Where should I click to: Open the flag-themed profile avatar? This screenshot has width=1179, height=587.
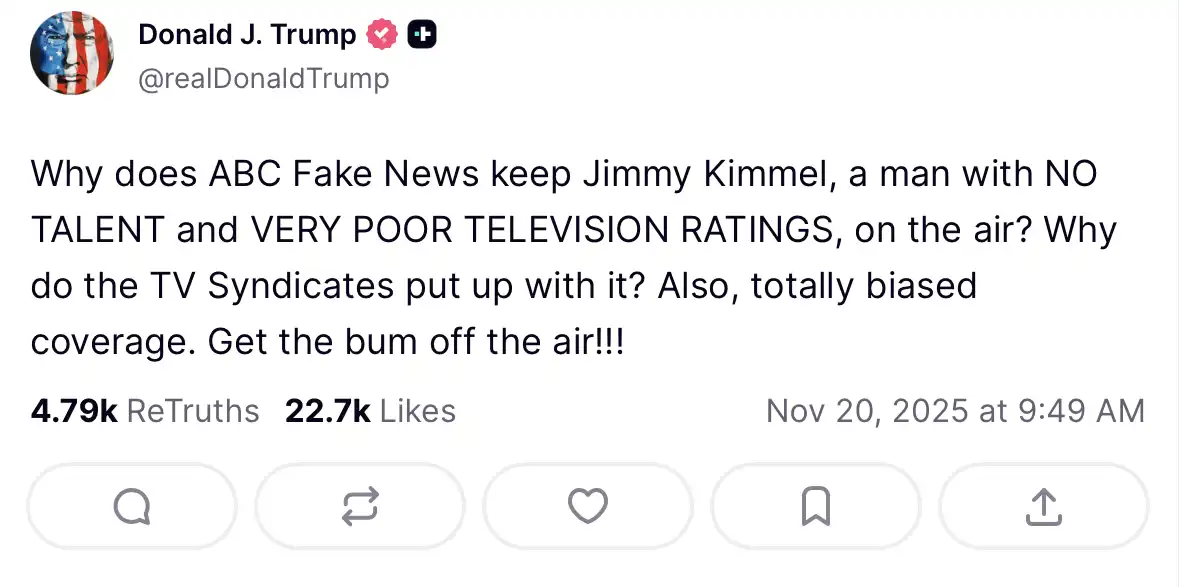(72, 53)
